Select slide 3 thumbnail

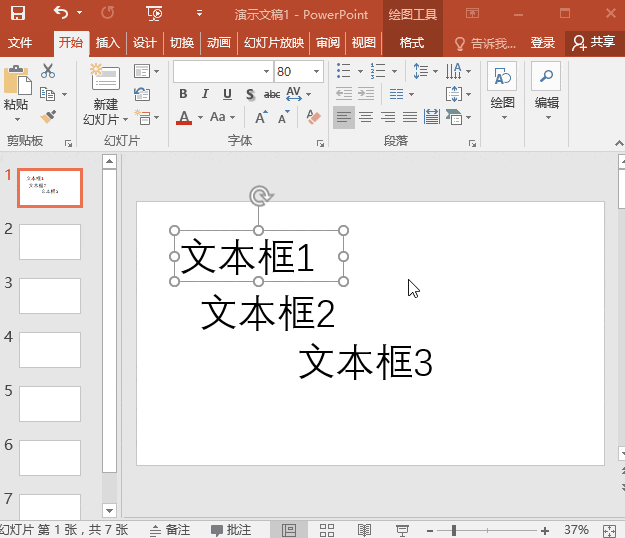(50, 296)
